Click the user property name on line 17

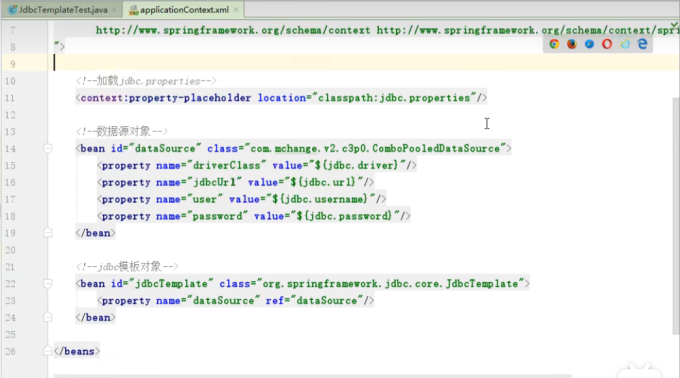(204, 199)
